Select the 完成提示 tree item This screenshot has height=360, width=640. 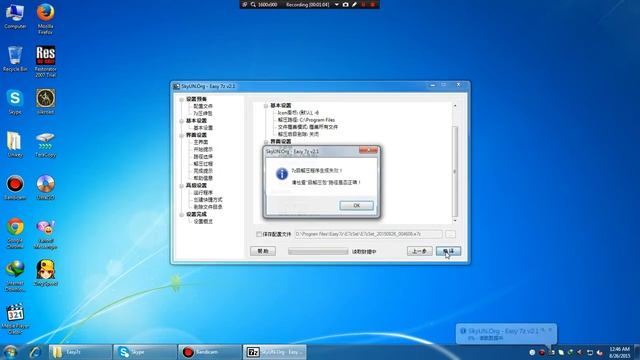pyautogui.click(x=203, y=171)
